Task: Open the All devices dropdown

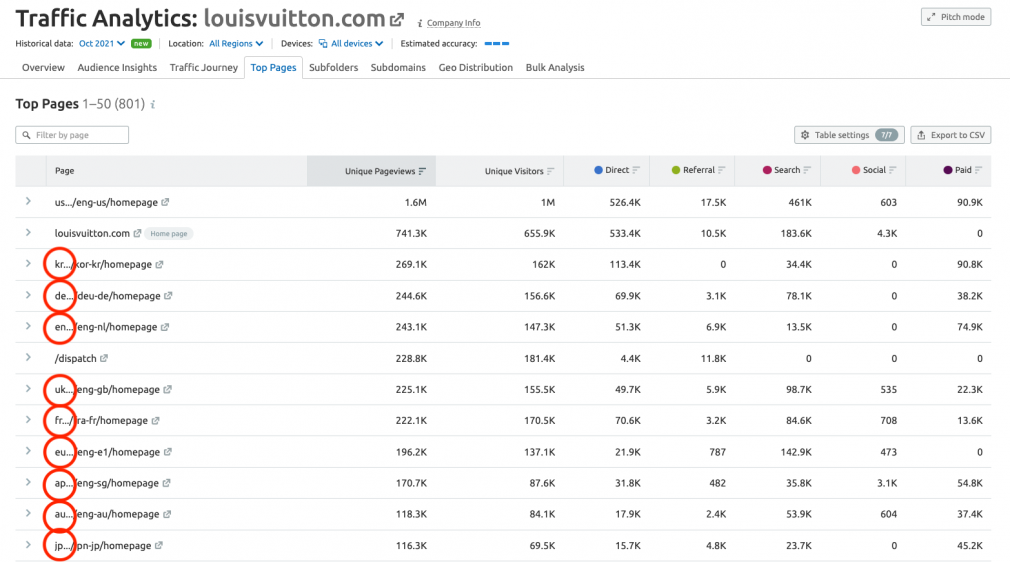Action: [x=351, y=43]
